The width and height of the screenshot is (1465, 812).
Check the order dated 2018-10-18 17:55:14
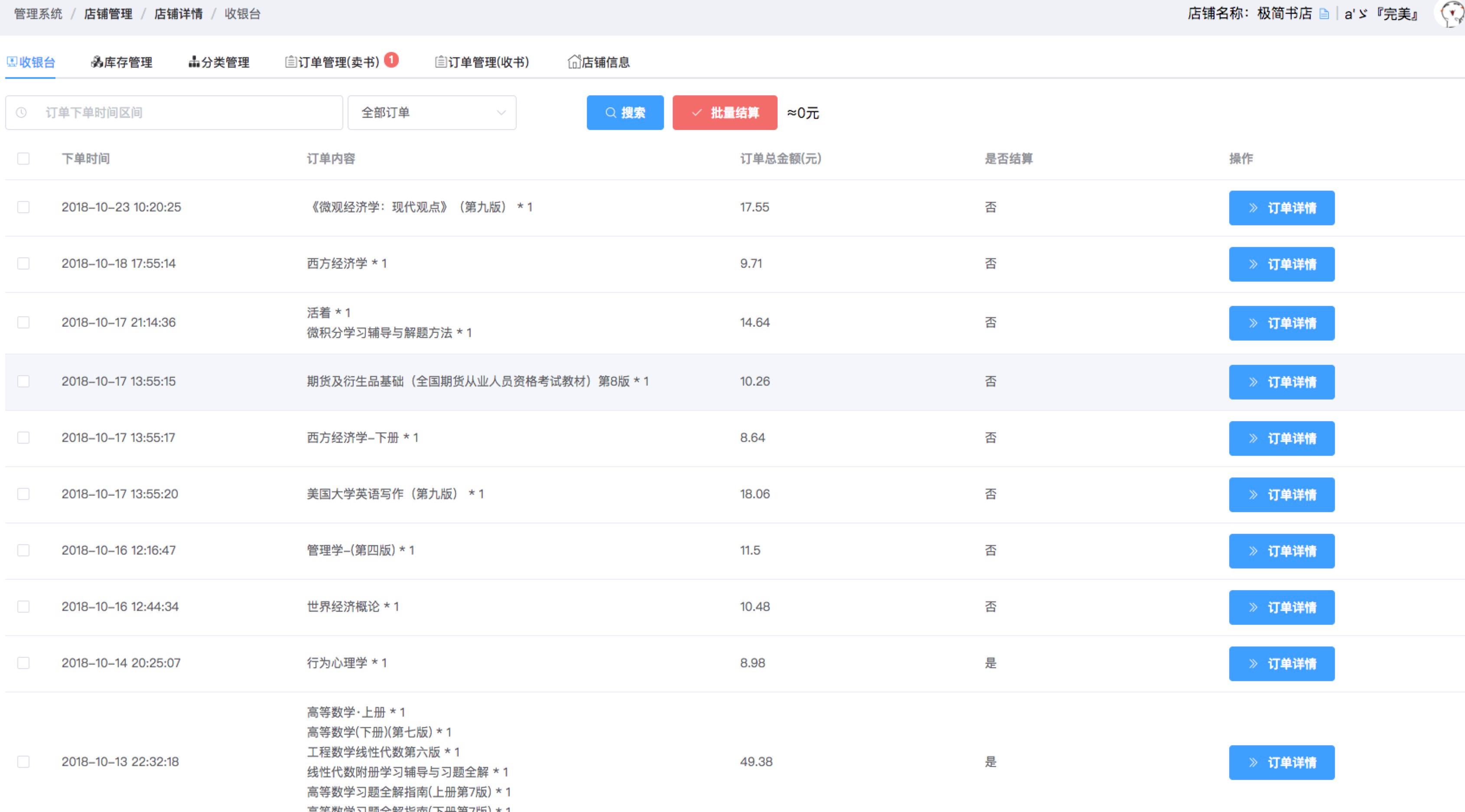click(x=23, y=263)
